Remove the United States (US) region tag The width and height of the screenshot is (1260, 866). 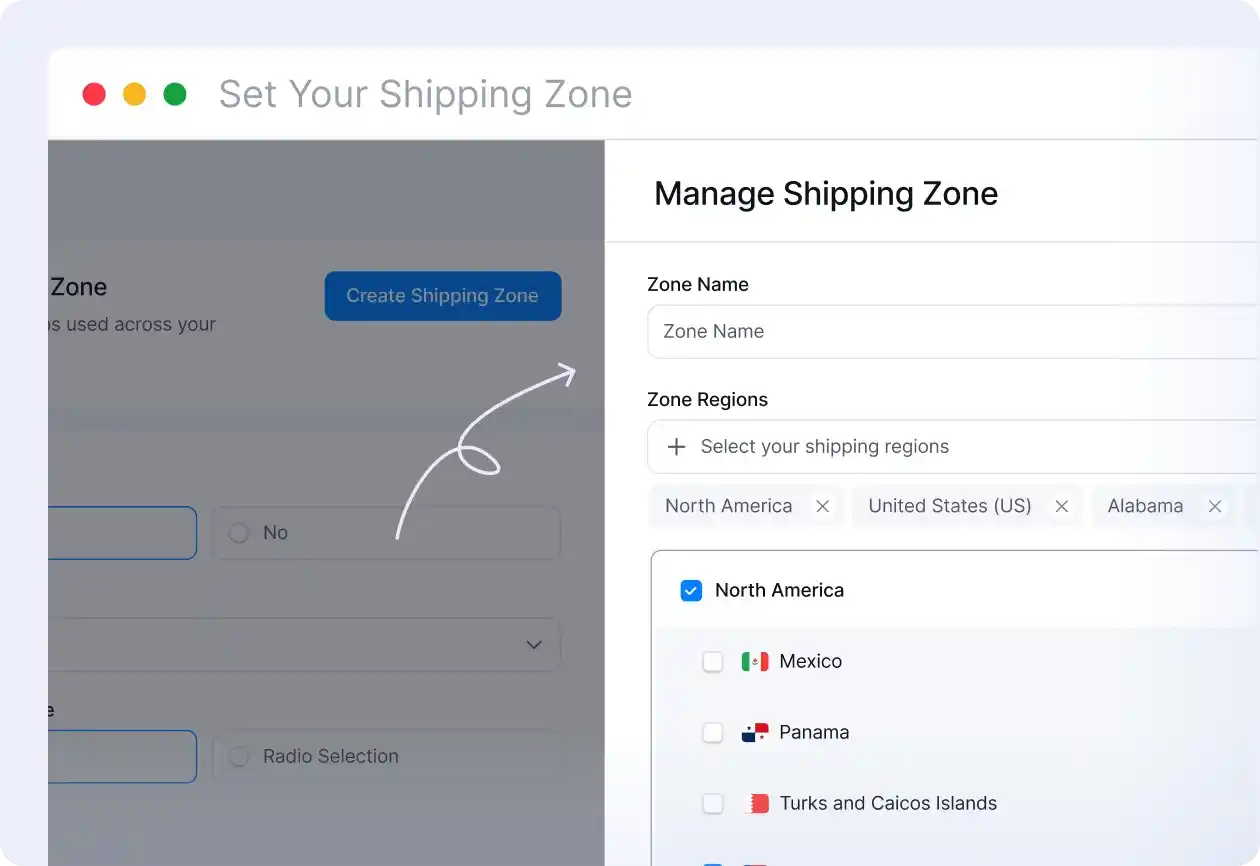[x=1061, y=506]
